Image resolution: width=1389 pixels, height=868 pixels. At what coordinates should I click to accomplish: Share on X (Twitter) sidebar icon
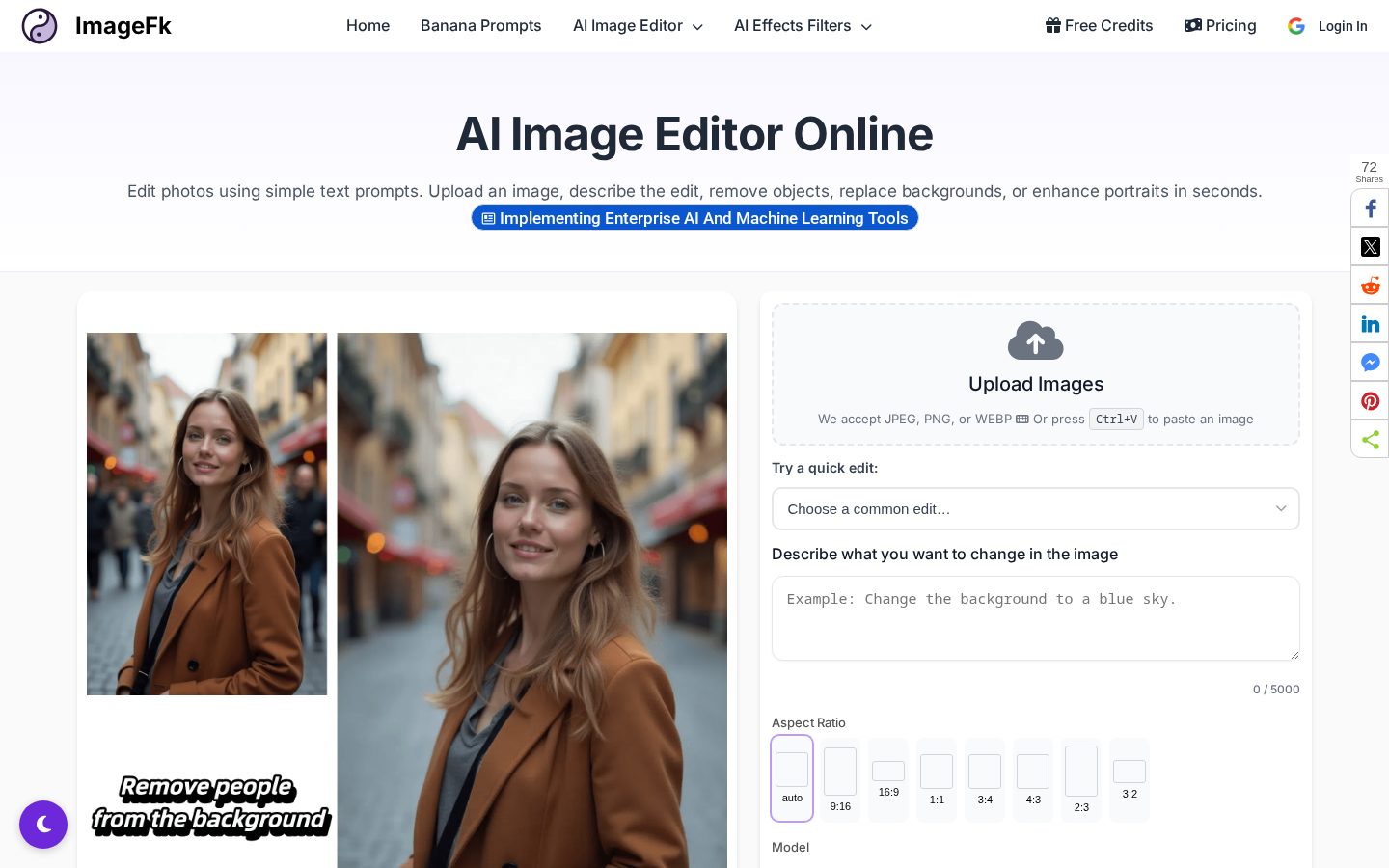pos(1370,247)
